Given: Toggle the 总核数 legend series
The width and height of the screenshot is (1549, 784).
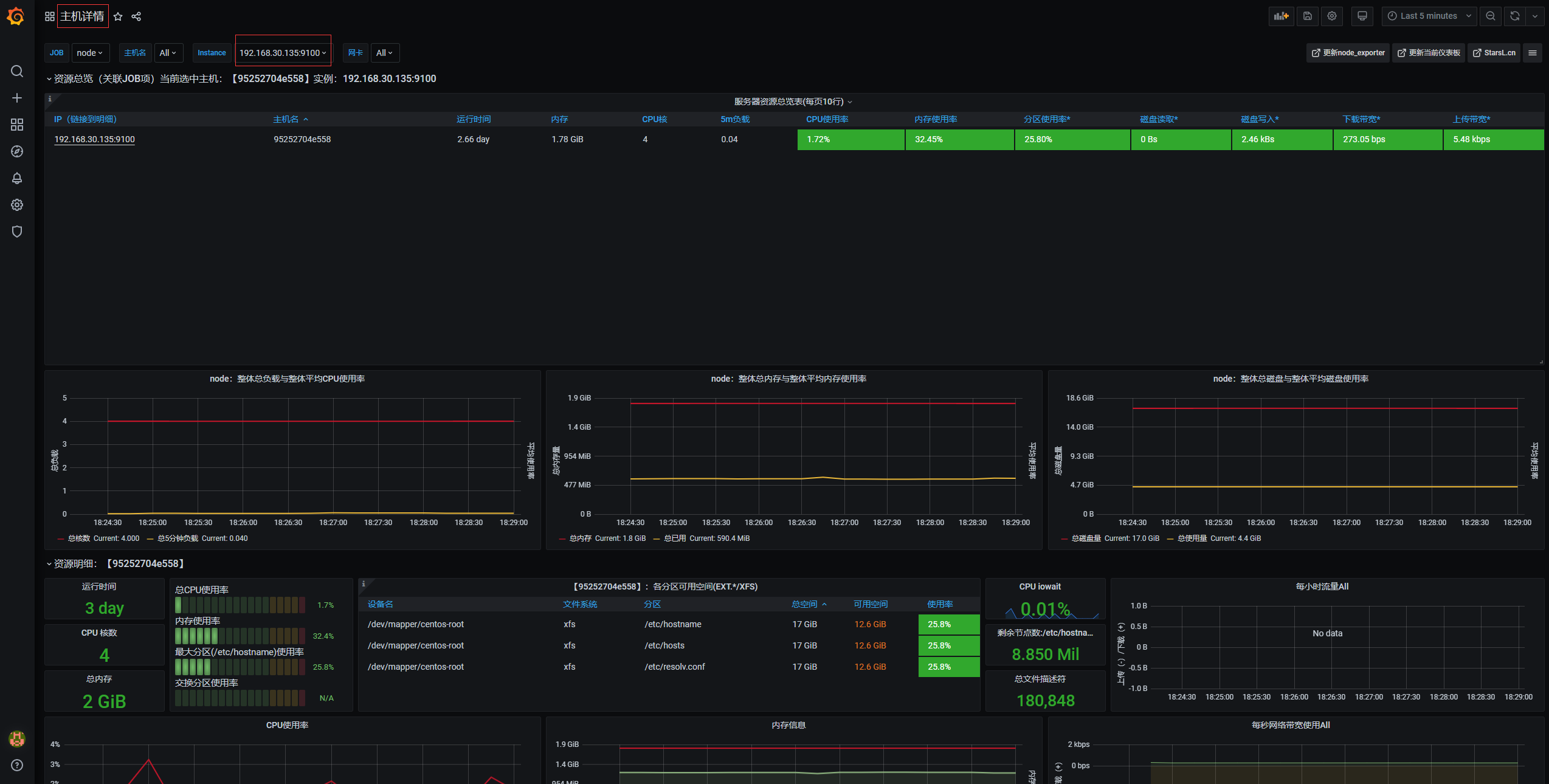Looking at the screenshot, I should [x=78, y=538].
